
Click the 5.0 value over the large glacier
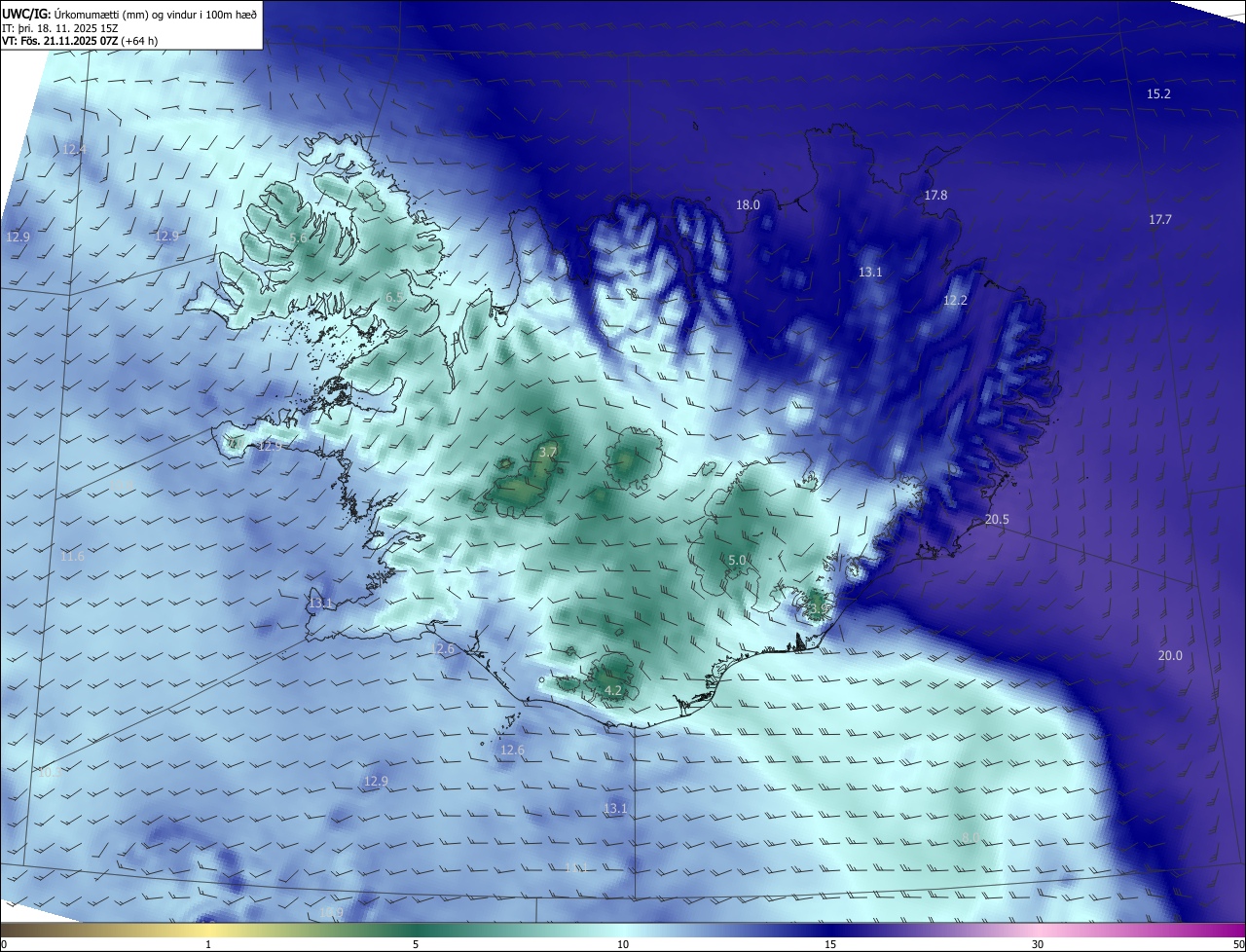[737, 561]
